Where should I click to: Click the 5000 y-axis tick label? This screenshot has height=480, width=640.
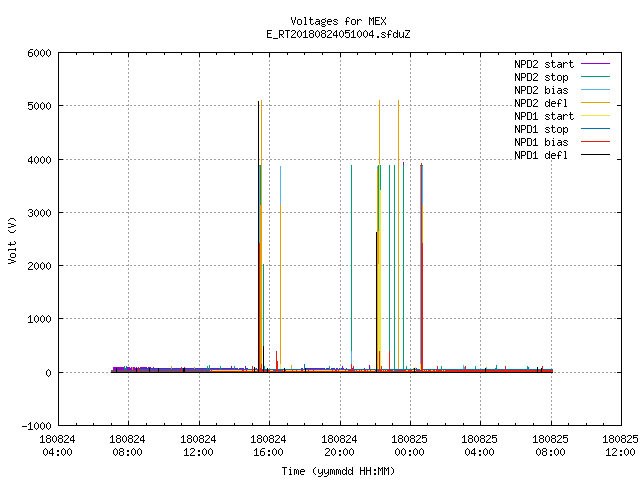(x=39, y=106)
